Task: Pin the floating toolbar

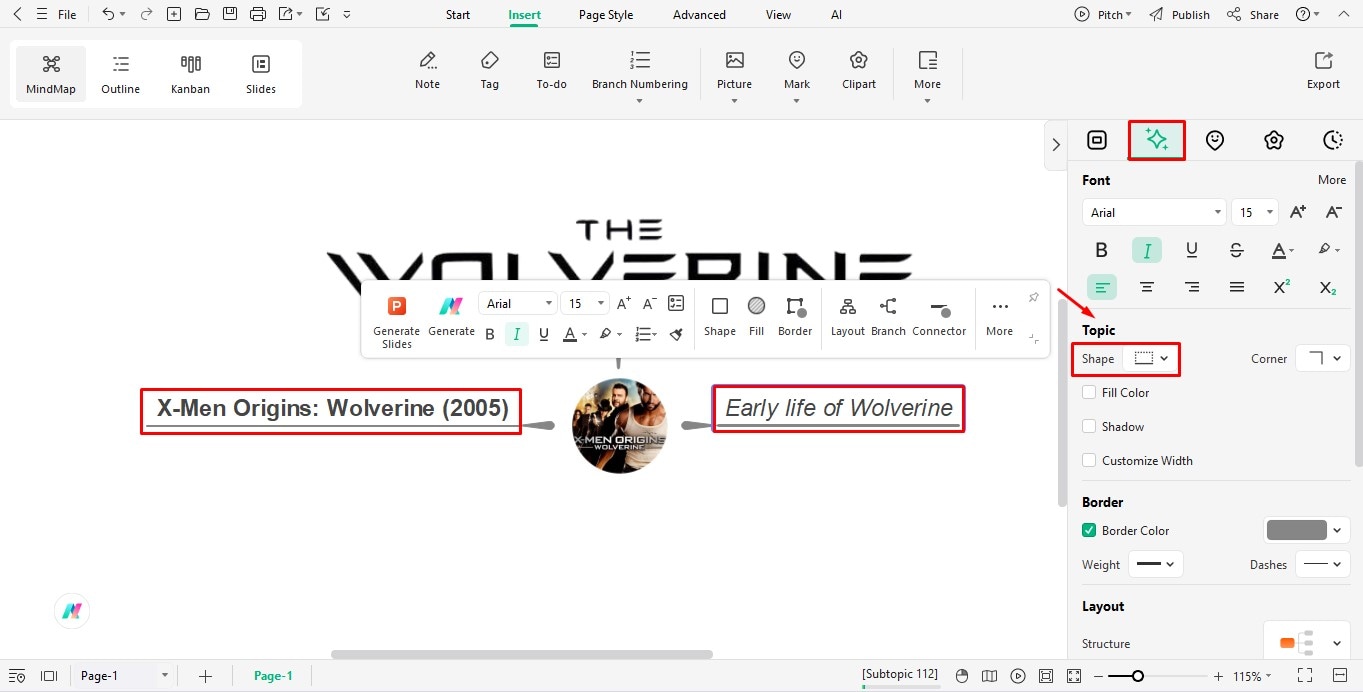Action: 1033,298
